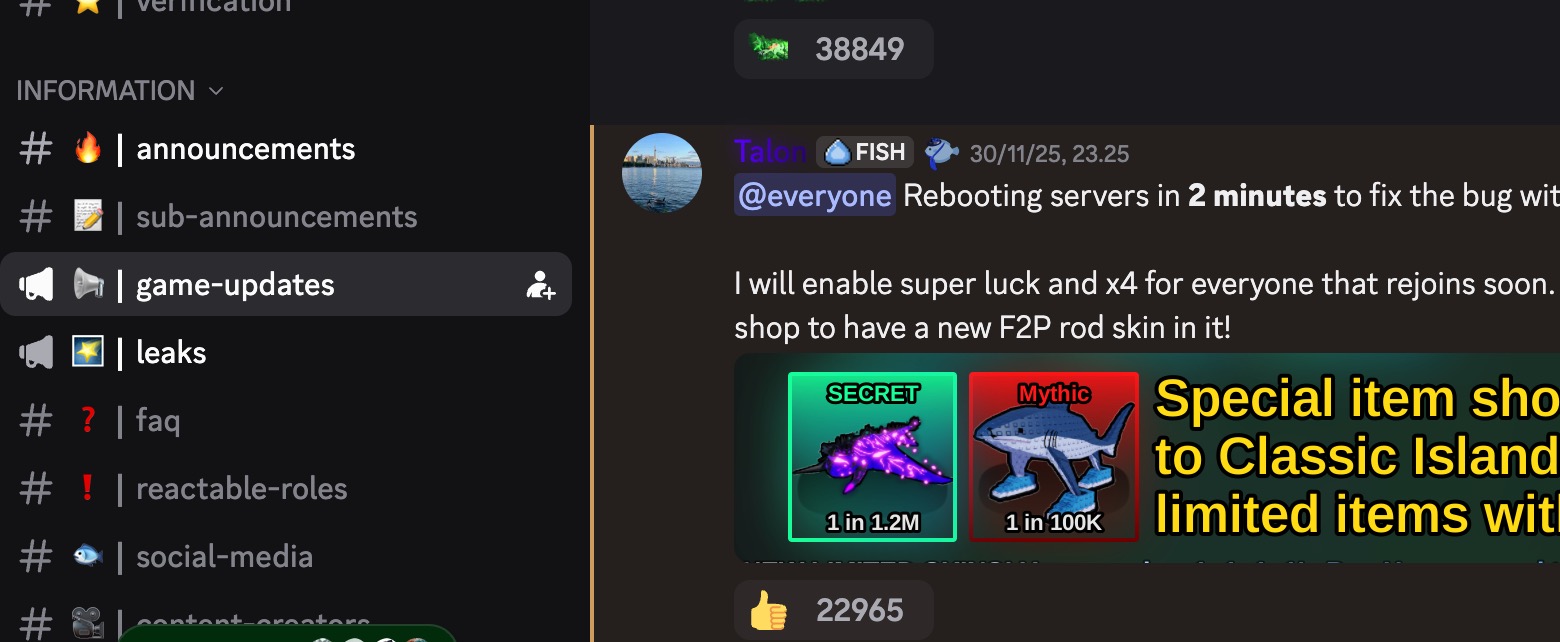Screen dimensions: 1560x642
Task: Open the game-updates announcement channel
Action: coord(286,285)
